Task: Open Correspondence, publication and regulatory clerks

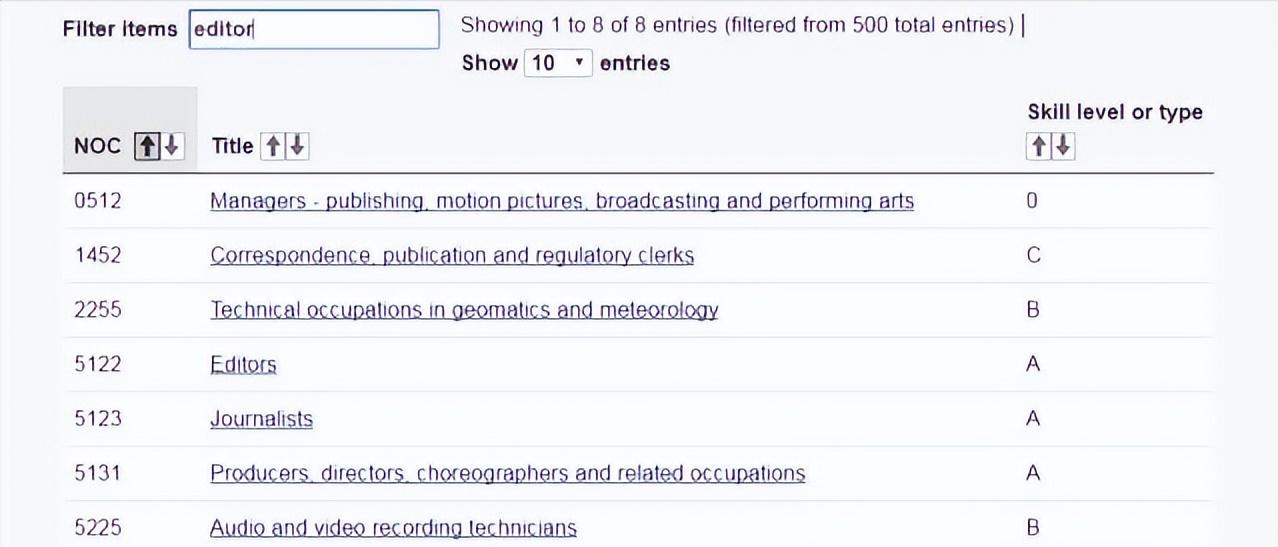Action: point(451,255)
